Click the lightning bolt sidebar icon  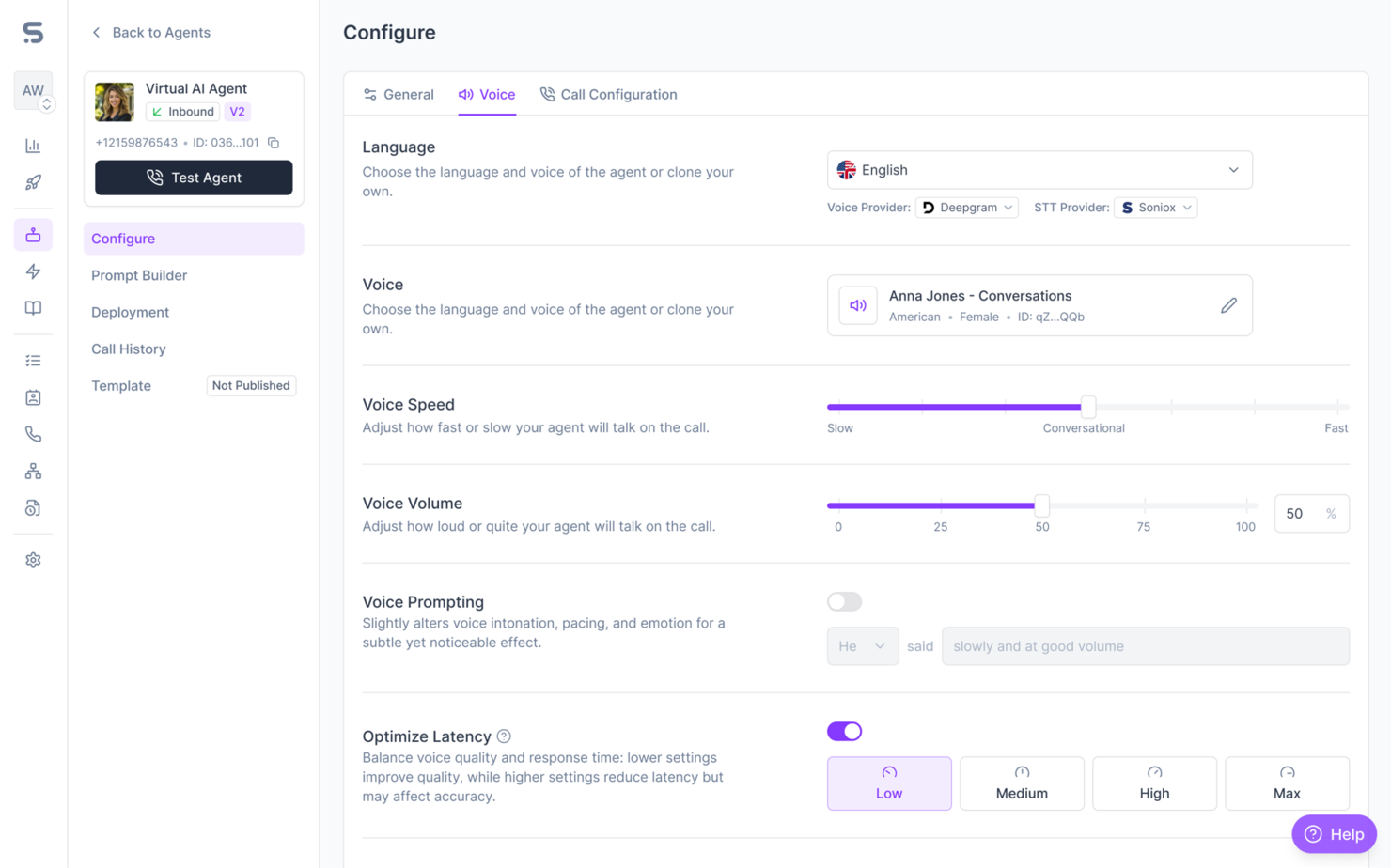33,271
